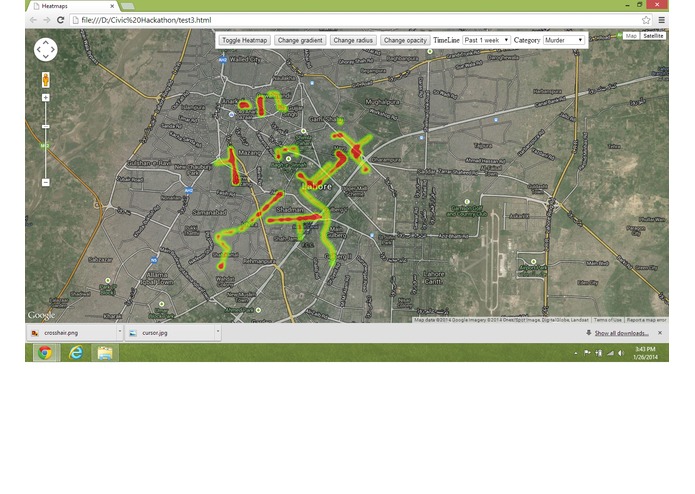
Task: Click the zoom slider handle
Action: [46, 127]
